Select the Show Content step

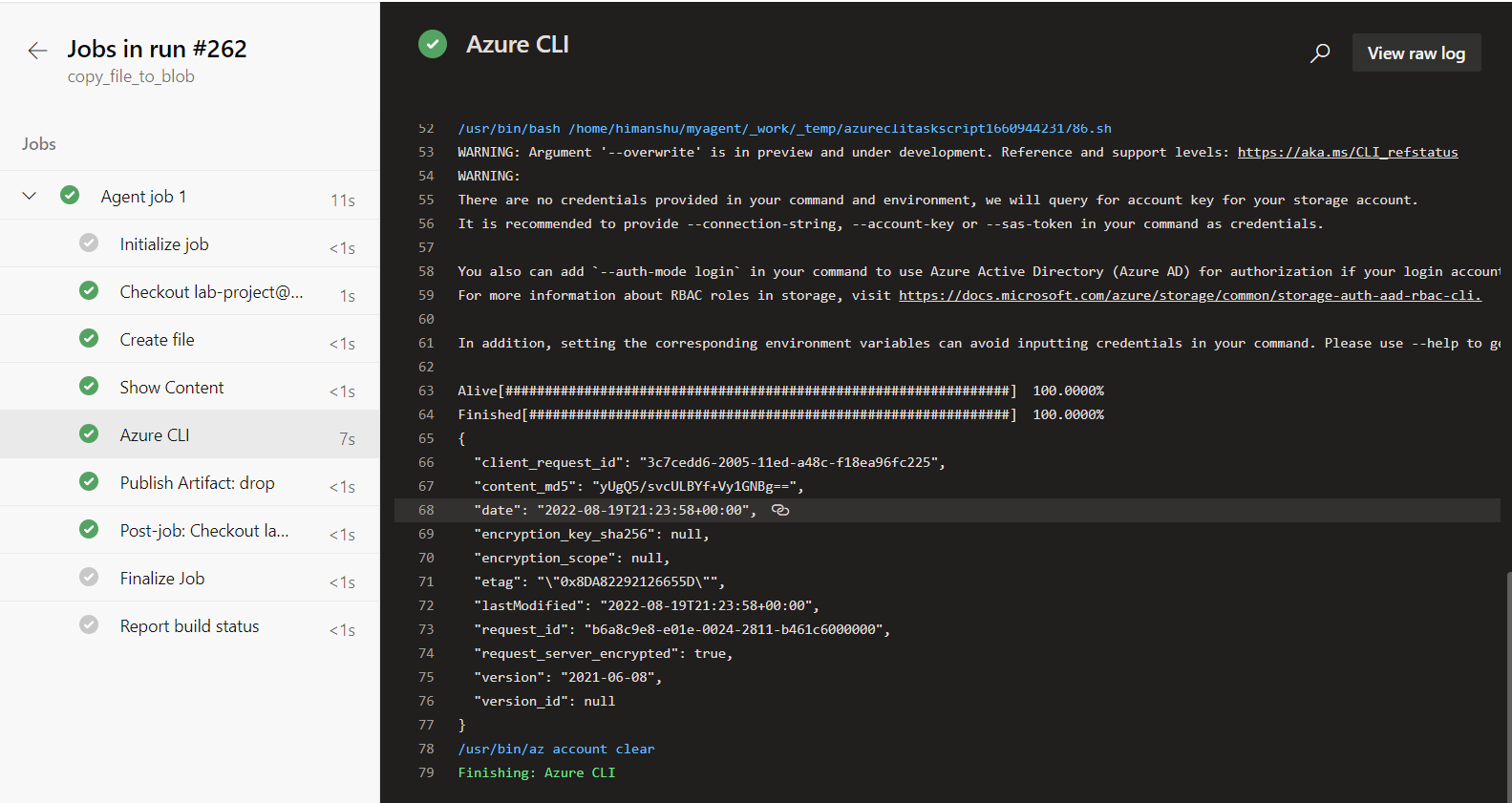tap(190, 388)
